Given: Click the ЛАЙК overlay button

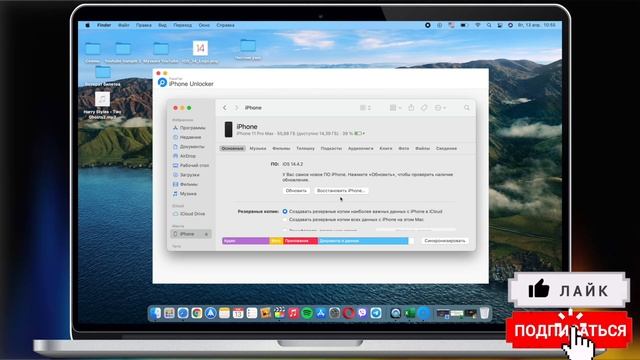Looking at the screenshot, I should point(569,290).
